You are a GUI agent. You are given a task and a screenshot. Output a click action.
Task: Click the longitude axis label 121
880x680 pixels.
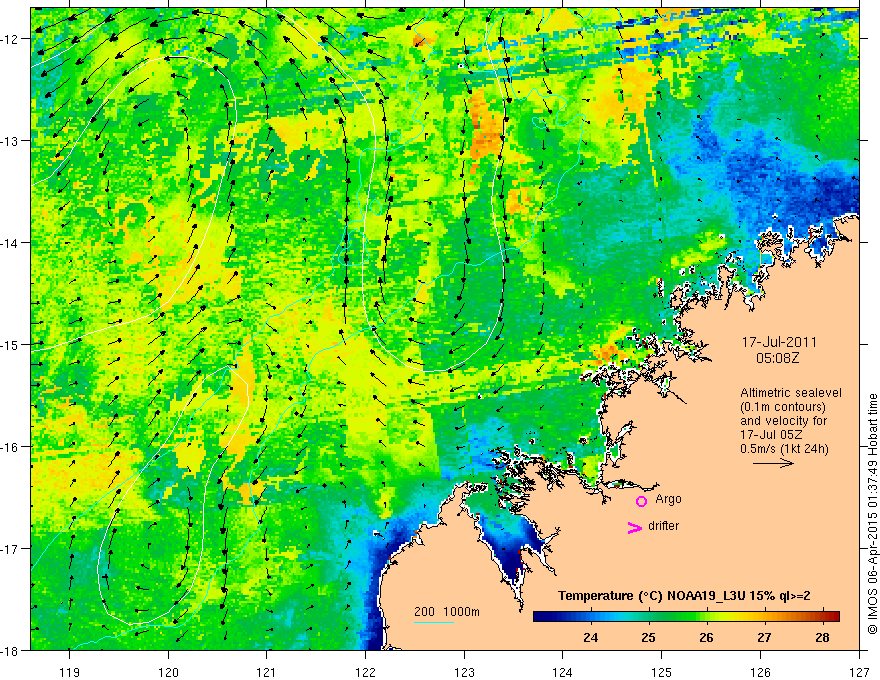267,672
